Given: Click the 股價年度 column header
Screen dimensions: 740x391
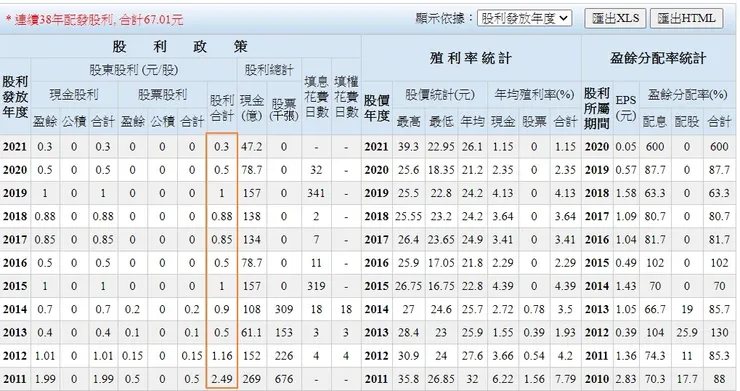Looking at the screenshot, I should coord(376,108).
